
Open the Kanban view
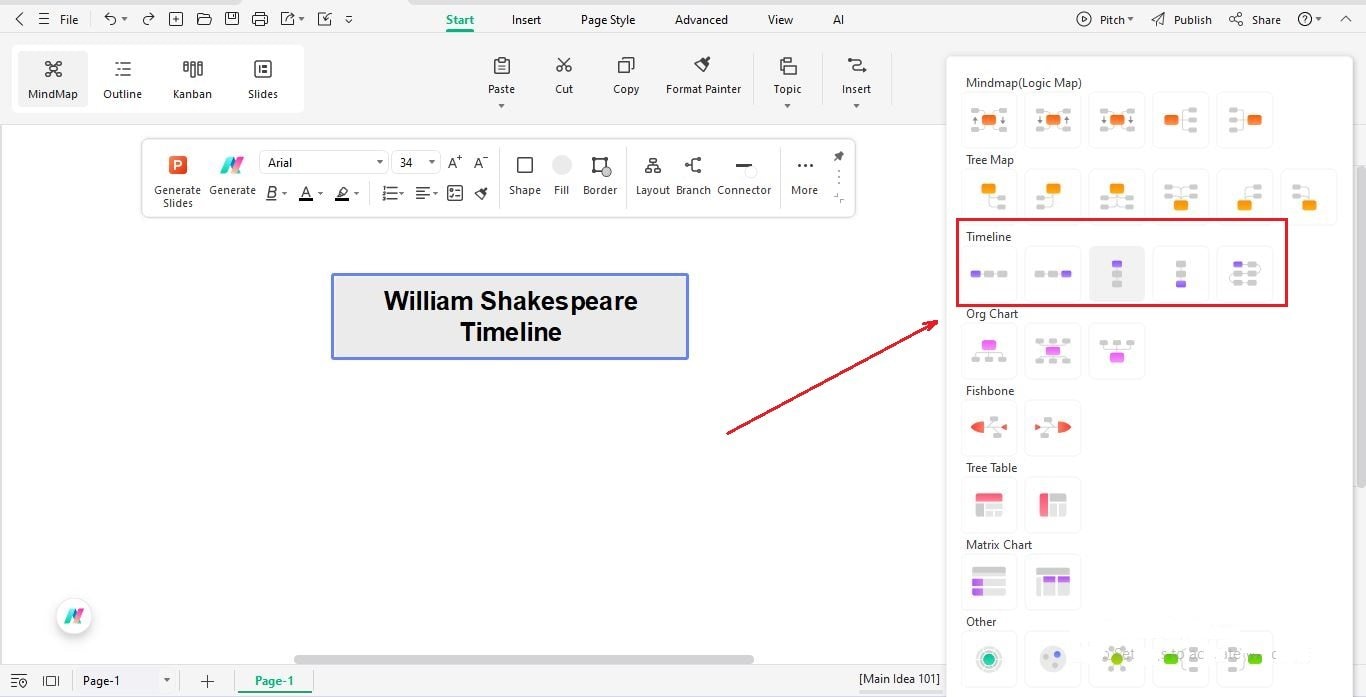(x=192, y=78)
